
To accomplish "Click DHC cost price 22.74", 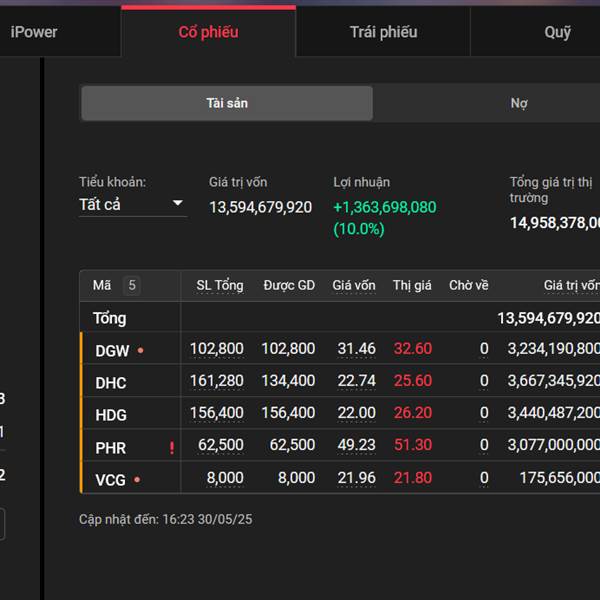I will click(x=357, y=381).
